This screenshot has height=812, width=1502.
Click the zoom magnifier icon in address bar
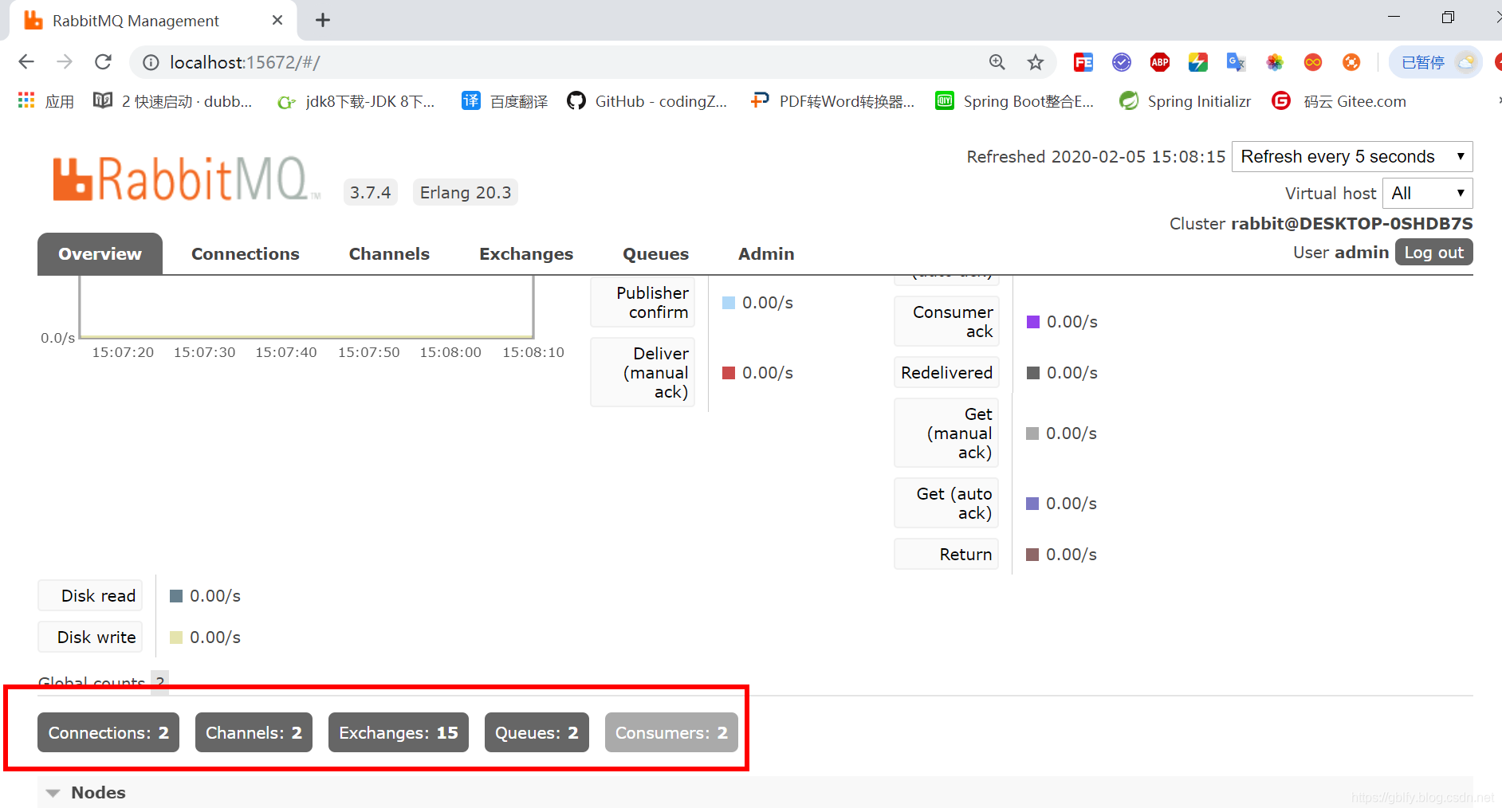tap(997, 62)
